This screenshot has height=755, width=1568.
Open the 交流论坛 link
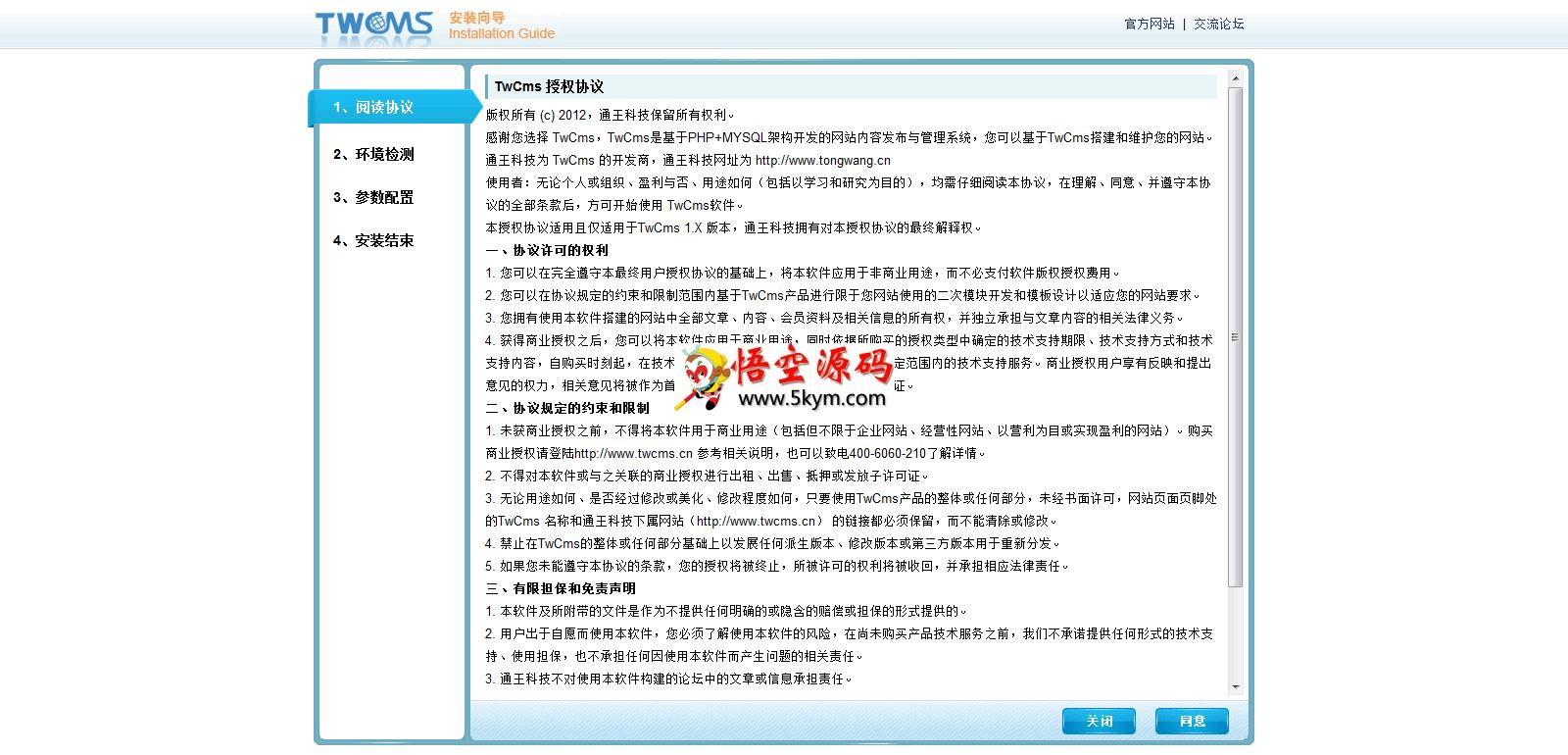pyautogui.click(x=1218, y=24)
